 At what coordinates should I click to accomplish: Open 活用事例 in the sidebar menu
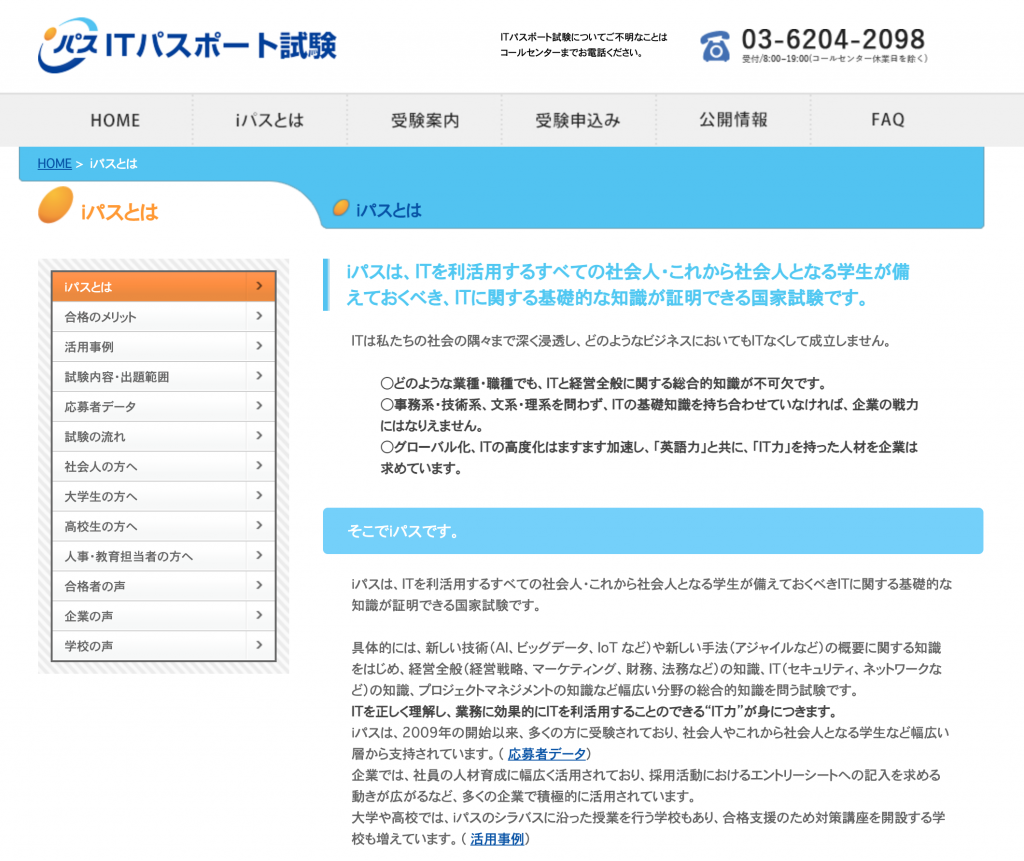coord(164,346)
